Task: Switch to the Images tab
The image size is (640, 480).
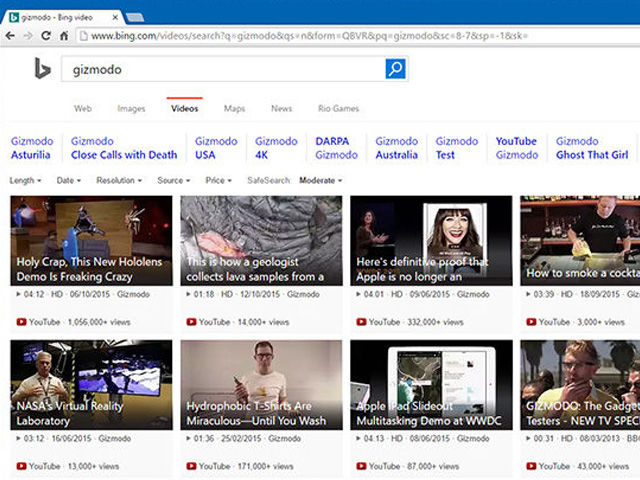Action: [x=131, y=108]
